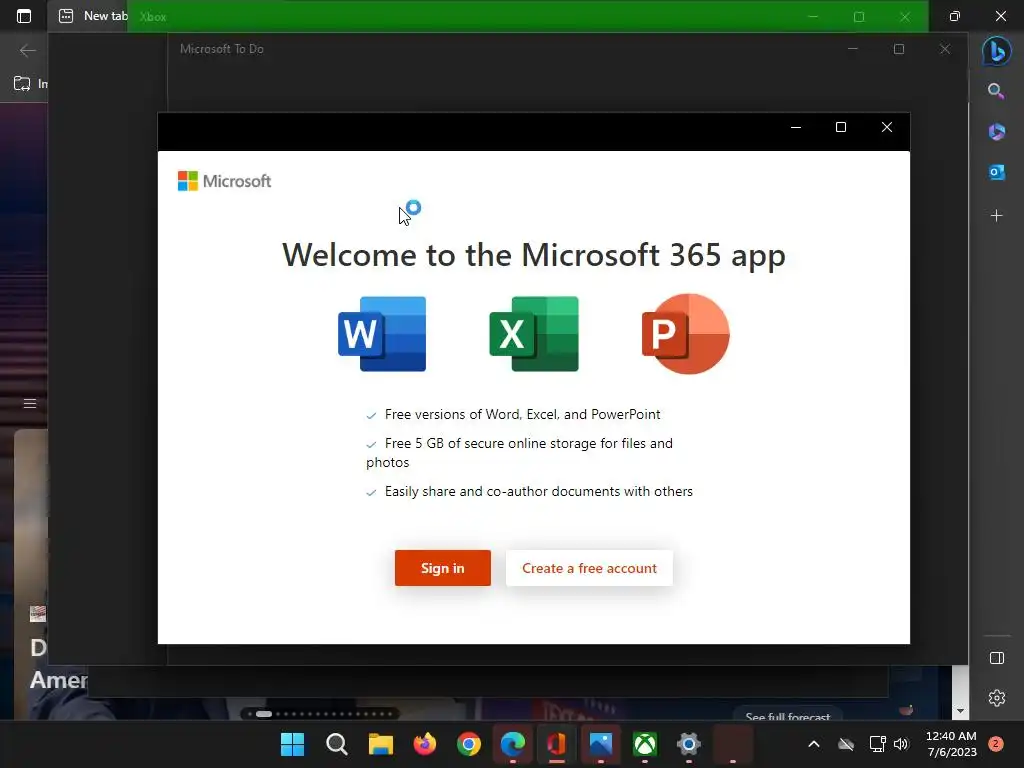This screenshot has width=1024, height=768.
Task: Close the Microsoft To Do window
Action: pos(945,49)
